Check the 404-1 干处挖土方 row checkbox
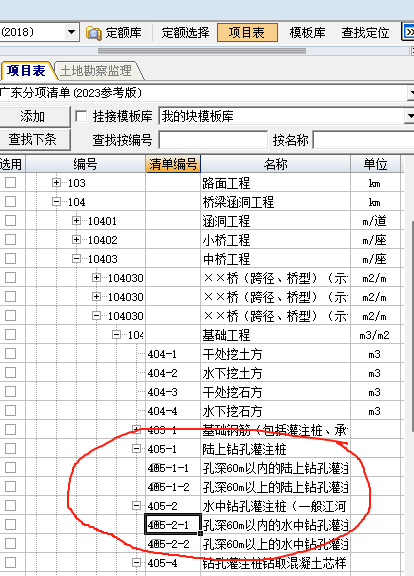The height and width of the screenshot is (576, 414). [11, 354]
